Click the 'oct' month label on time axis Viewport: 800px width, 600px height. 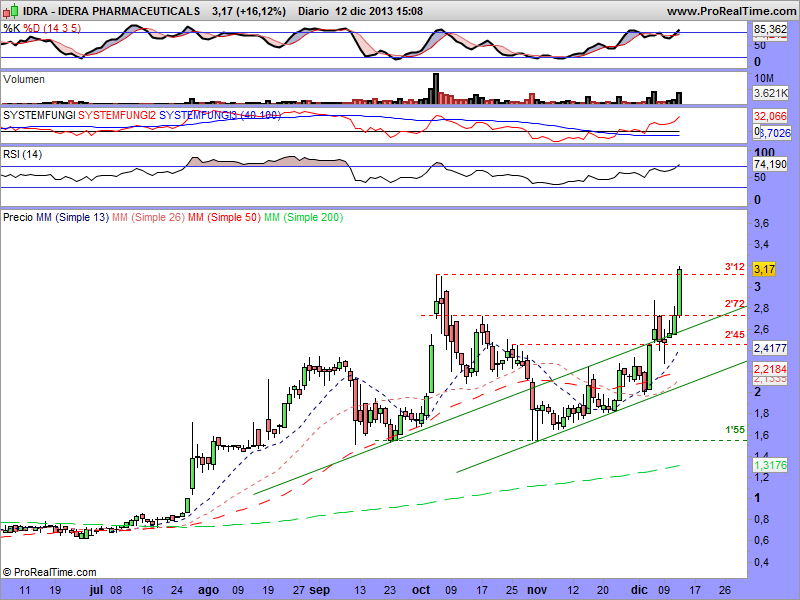coord(421,590)
